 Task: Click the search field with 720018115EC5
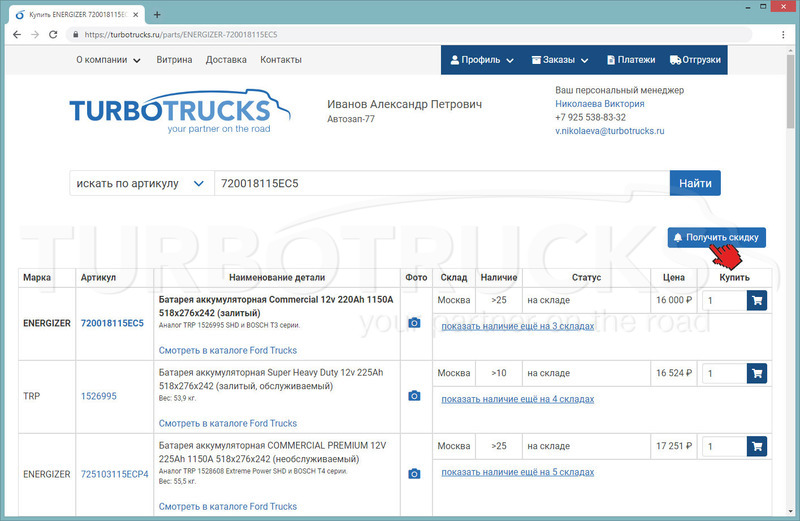(442, 183)
